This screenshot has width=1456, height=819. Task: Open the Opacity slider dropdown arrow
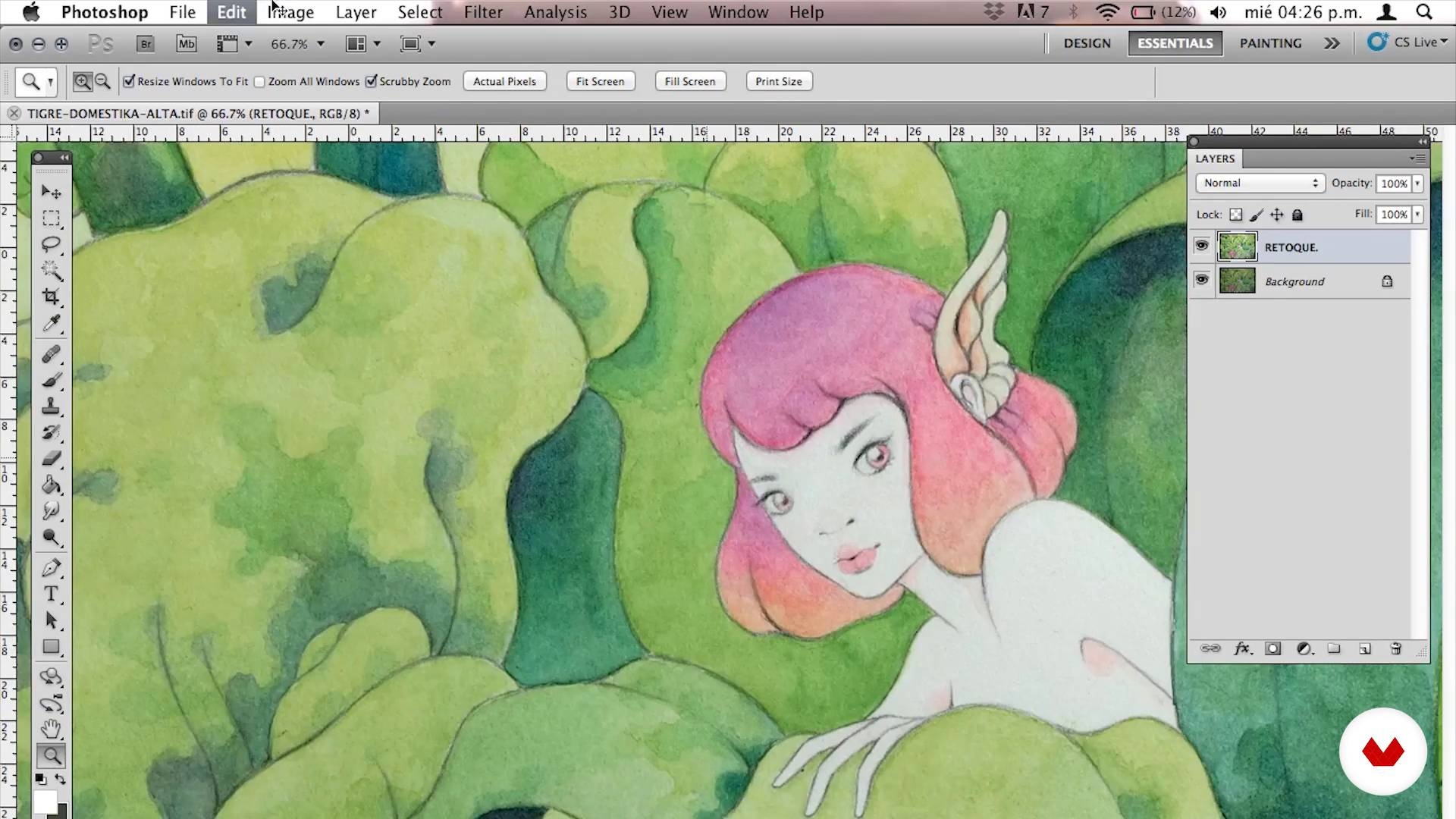1417,184
